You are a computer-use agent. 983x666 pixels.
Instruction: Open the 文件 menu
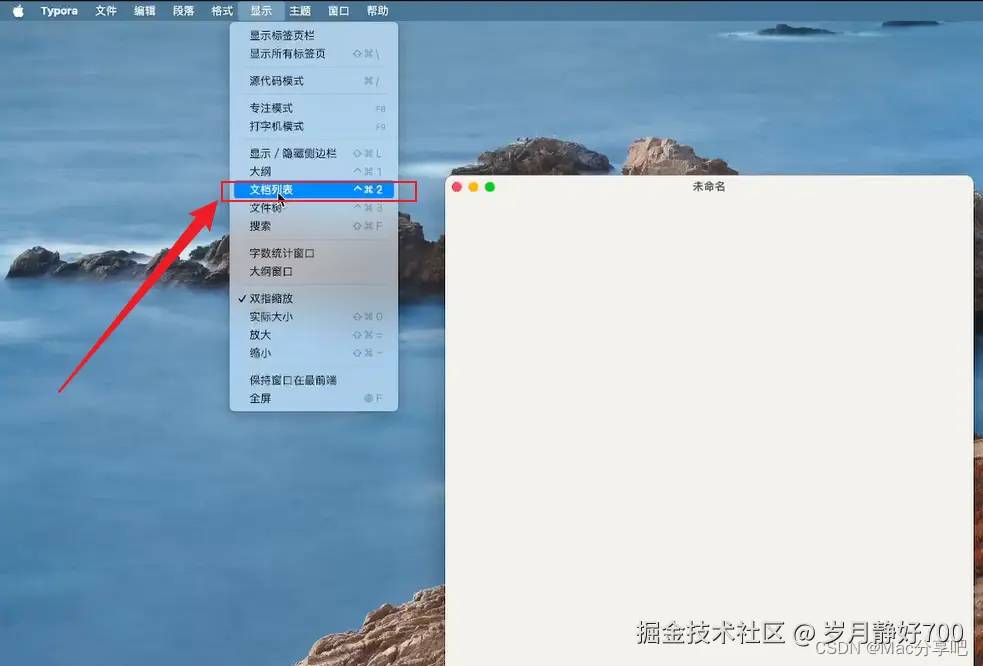(x=105, y=11)
